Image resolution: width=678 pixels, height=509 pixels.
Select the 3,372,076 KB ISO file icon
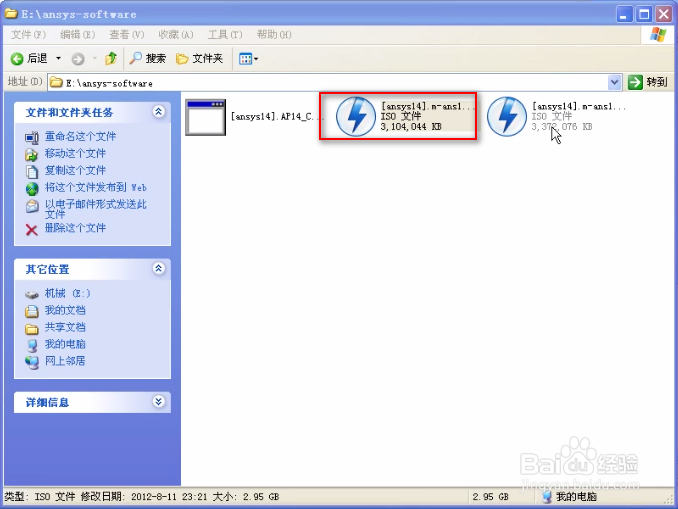506,117
